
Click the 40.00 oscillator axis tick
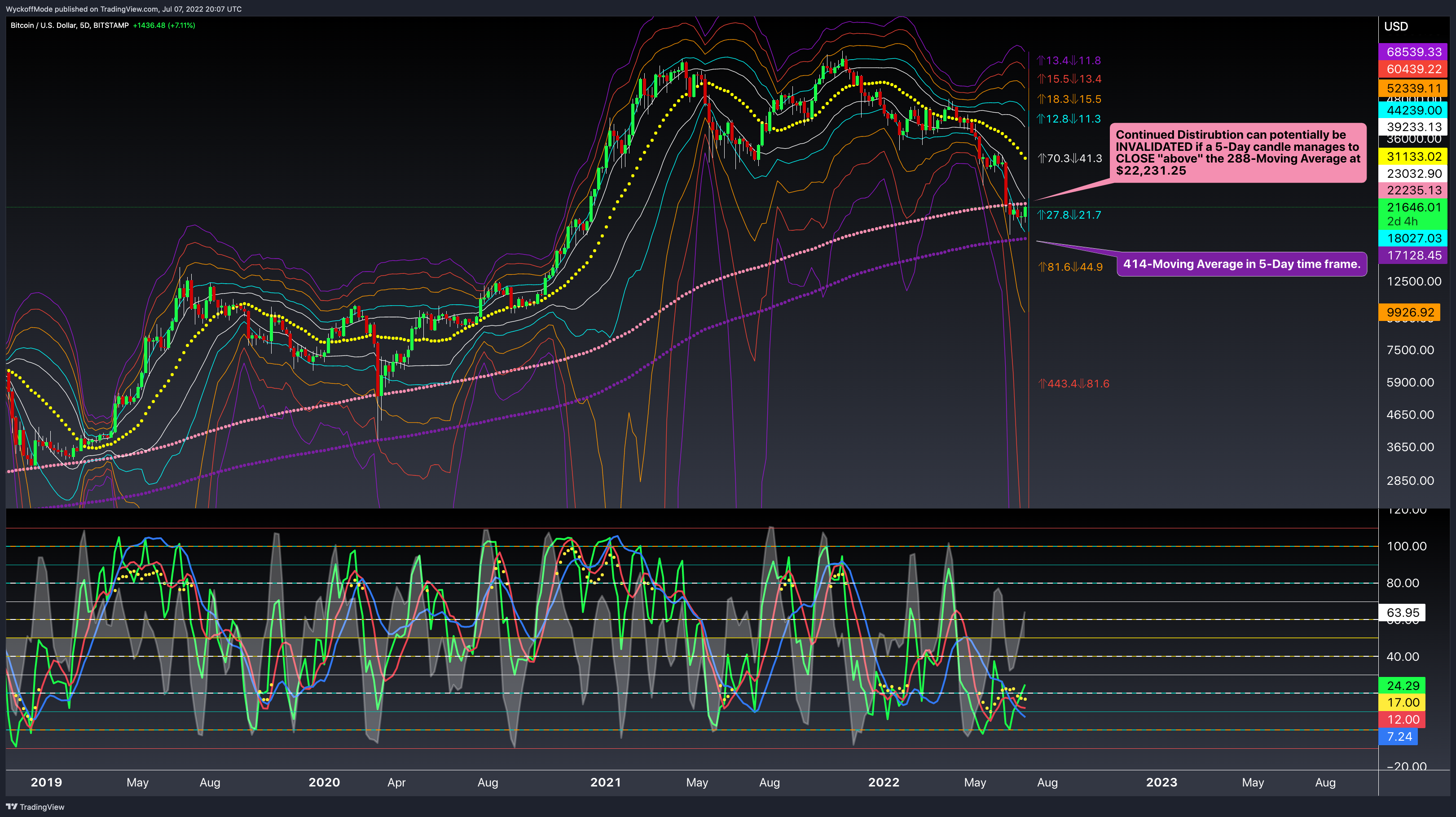click(1403, 657)
